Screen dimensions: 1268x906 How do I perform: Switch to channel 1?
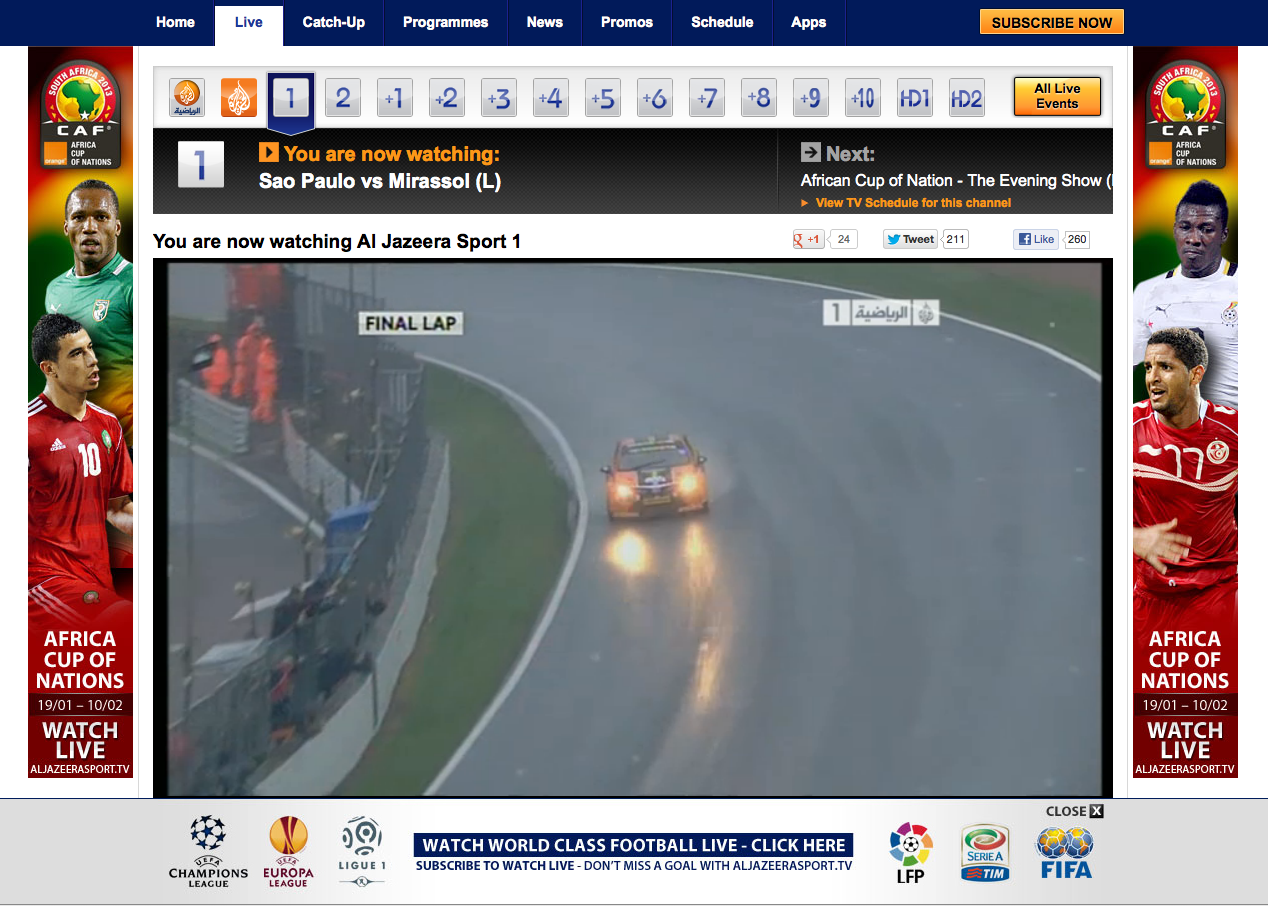point(291,98)
